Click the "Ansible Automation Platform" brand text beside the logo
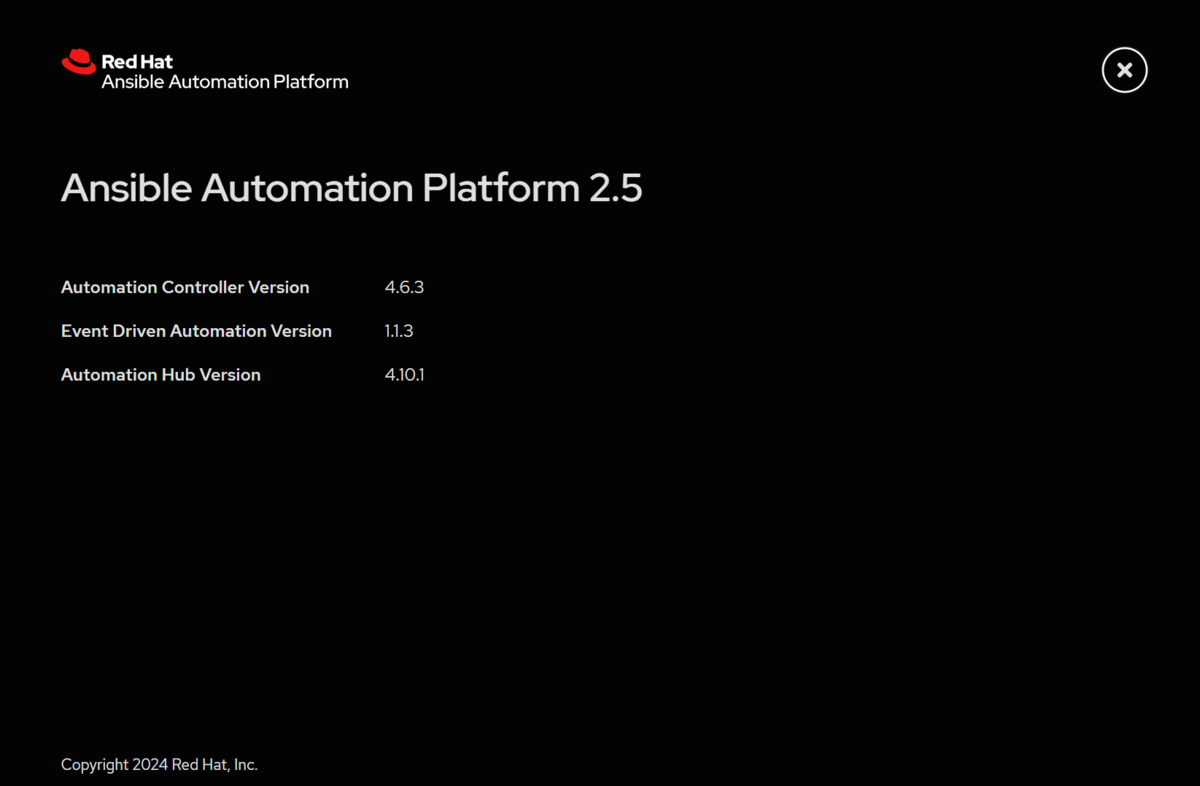 pyautogui.click(x=225, y=82)
